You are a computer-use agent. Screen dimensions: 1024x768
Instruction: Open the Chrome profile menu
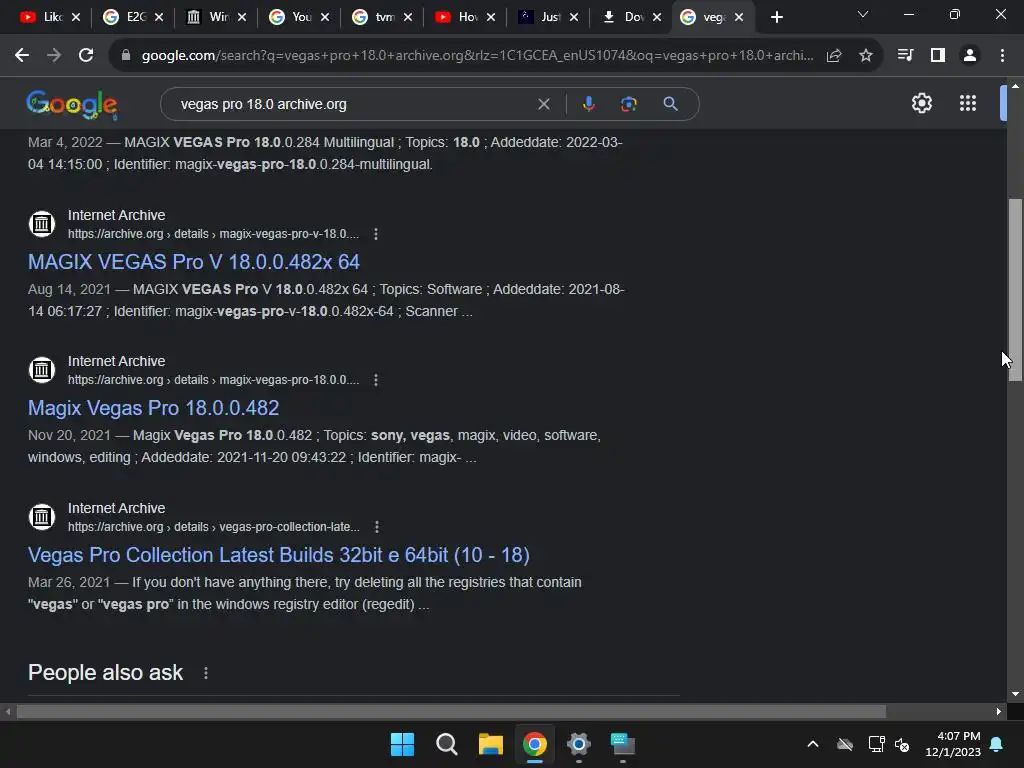970,56
